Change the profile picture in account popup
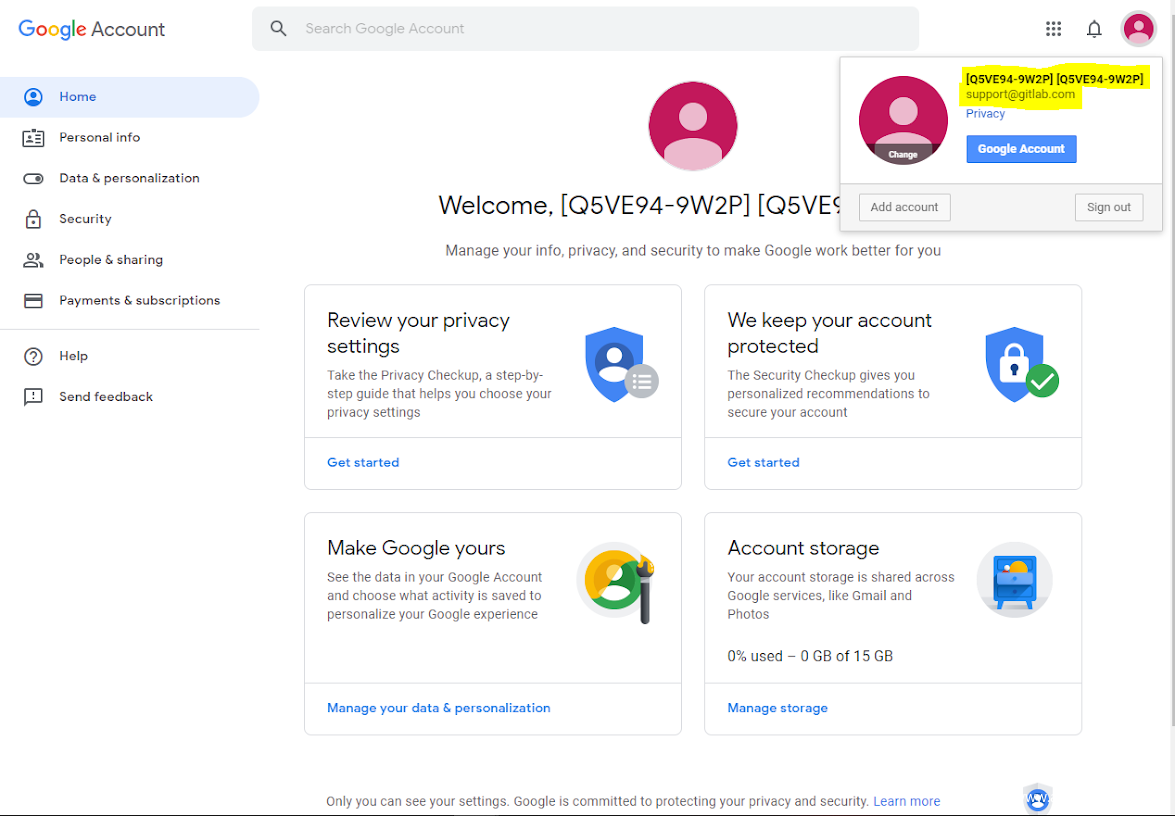The height and width of the screenshot is (816, 1175). (x=903, y=153)
